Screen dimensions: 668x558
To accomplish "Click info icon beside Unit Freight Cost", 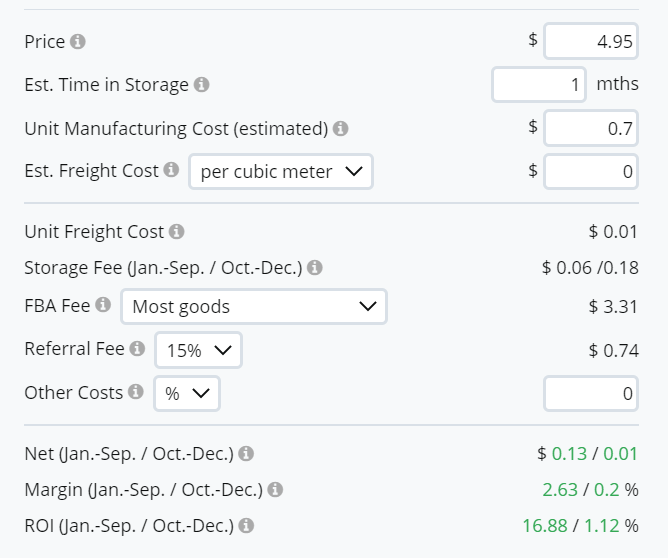I will point(177,232).
